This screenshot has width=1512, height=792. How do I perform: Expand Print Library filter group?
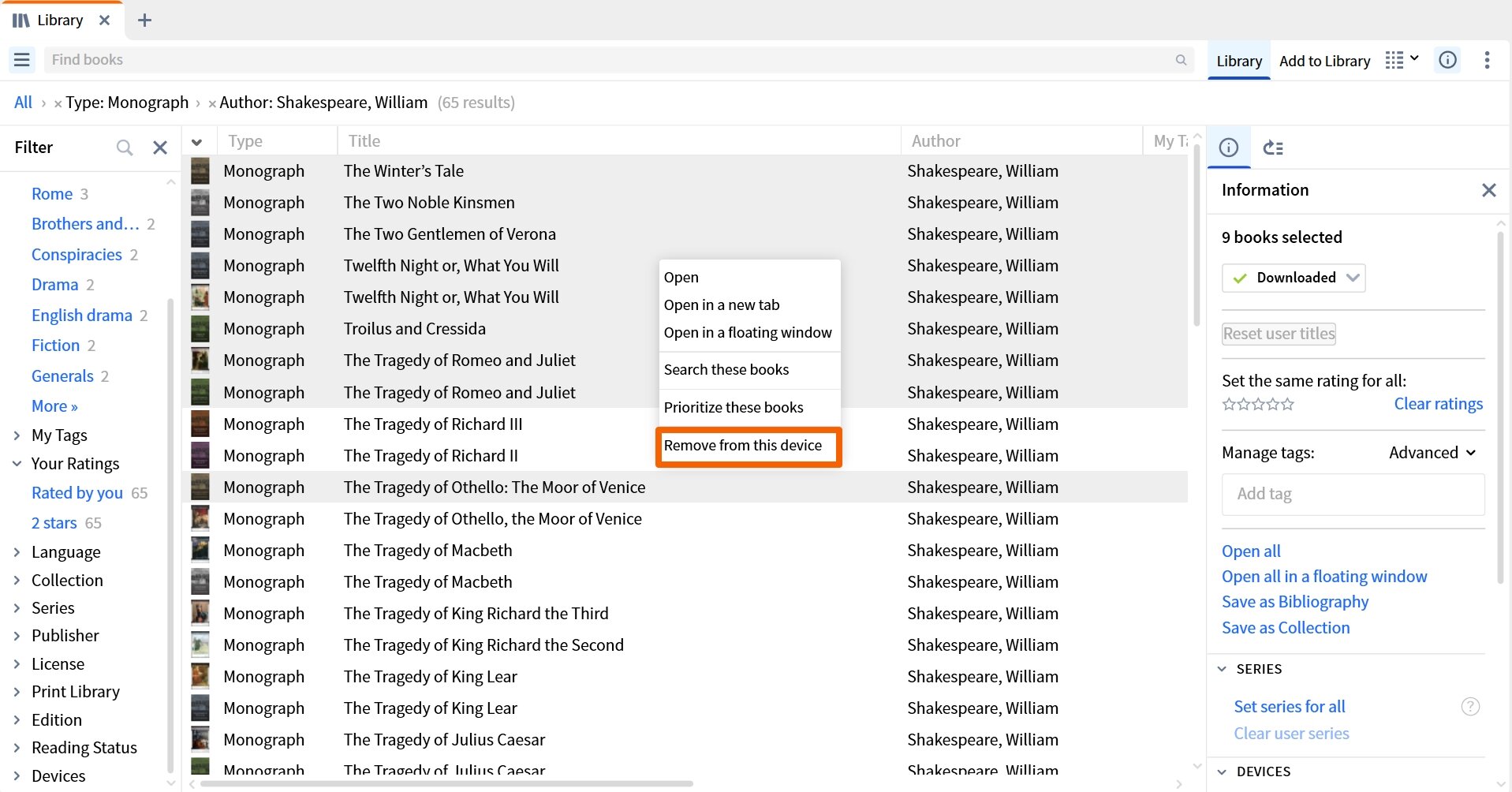[17, 692]
